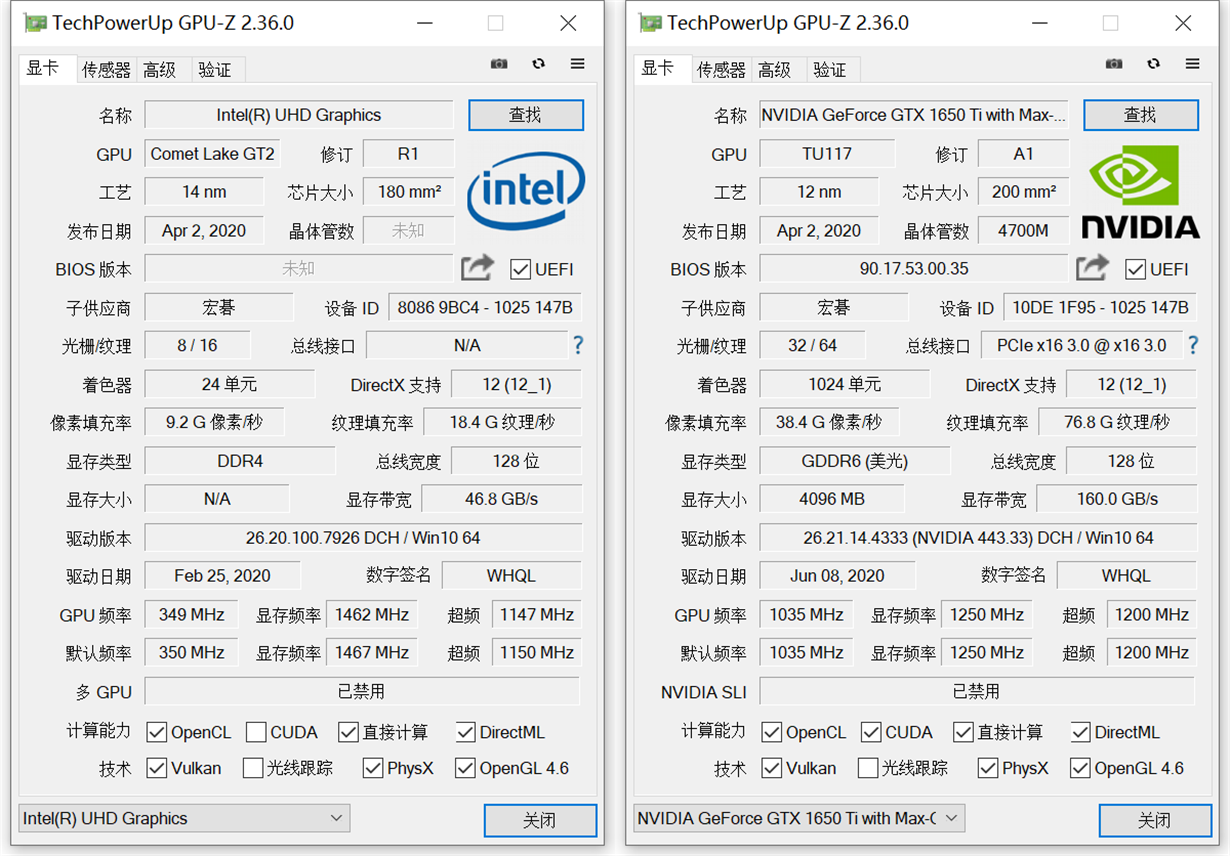This screenshot has width=1230, height=856.
Task: Click 1024 单元 shaders field
Action: 845,384
